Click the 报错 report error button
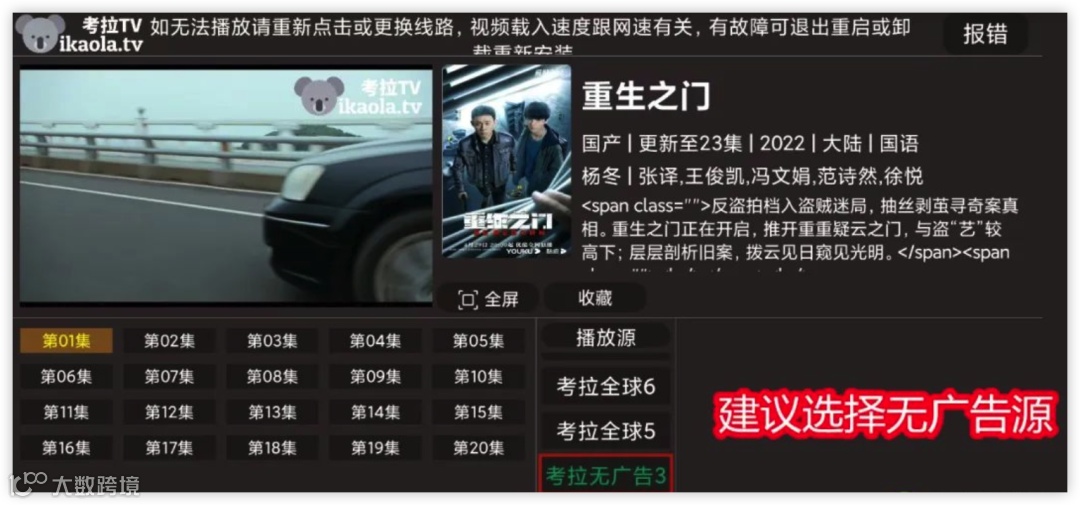This screenshot has height=505, width=1080. click(x=985, y=34)
